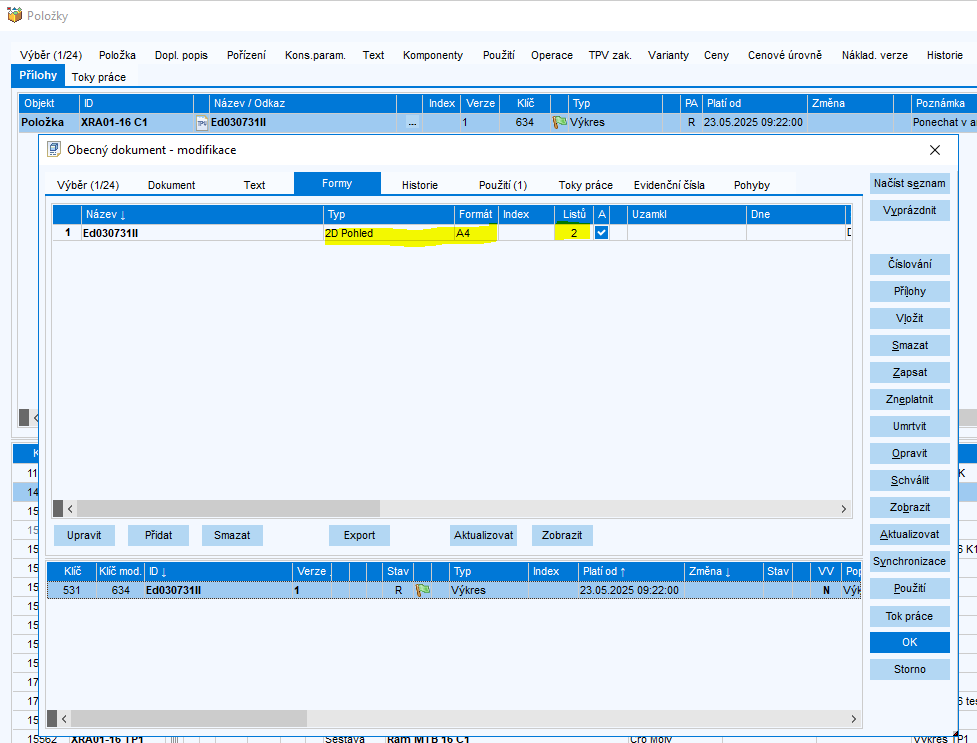The height and width of the screenshot is (743, 977).
Task: Click the Přílohy button in the right panel
Action: point(910,291)
